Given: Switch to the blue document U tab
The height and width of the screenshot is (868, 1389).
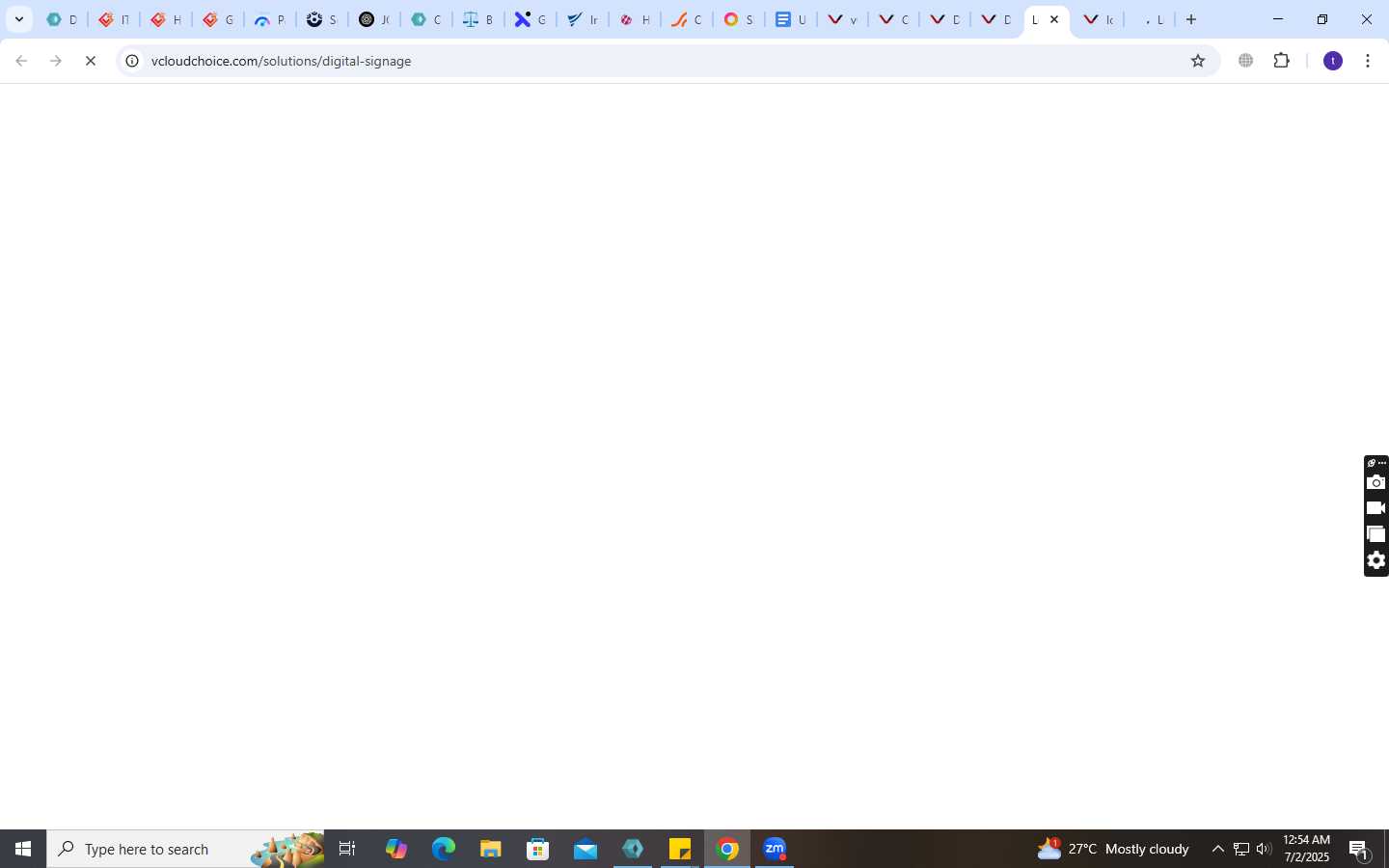Looking at the screenshot, I should [791, 19].
